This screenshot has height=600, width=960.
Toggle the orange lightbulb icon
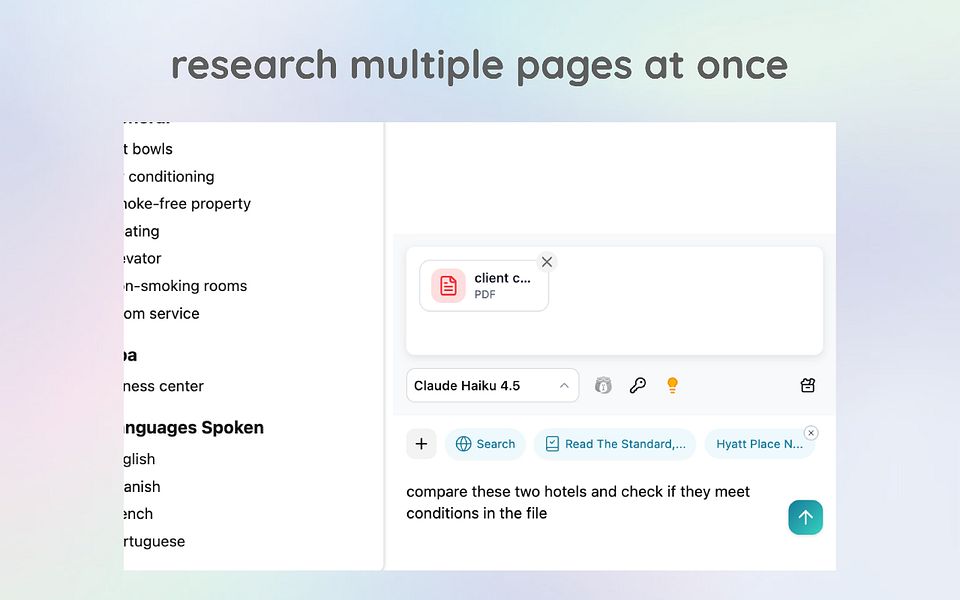672,385
